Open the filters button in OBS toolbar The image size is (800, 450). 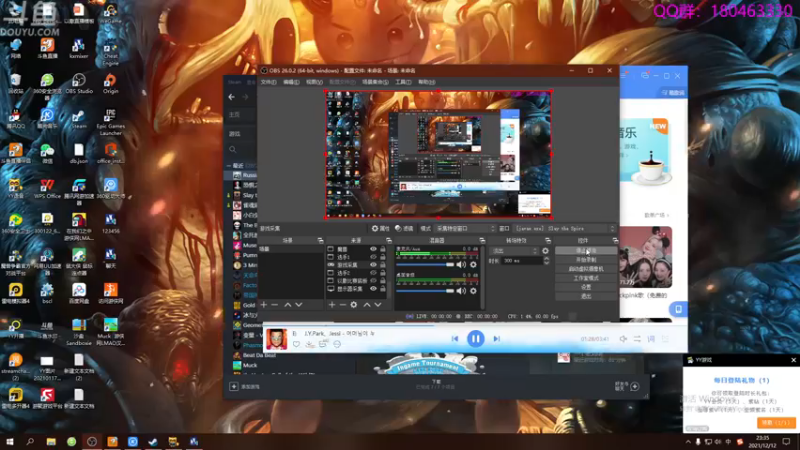pos(404,229)
